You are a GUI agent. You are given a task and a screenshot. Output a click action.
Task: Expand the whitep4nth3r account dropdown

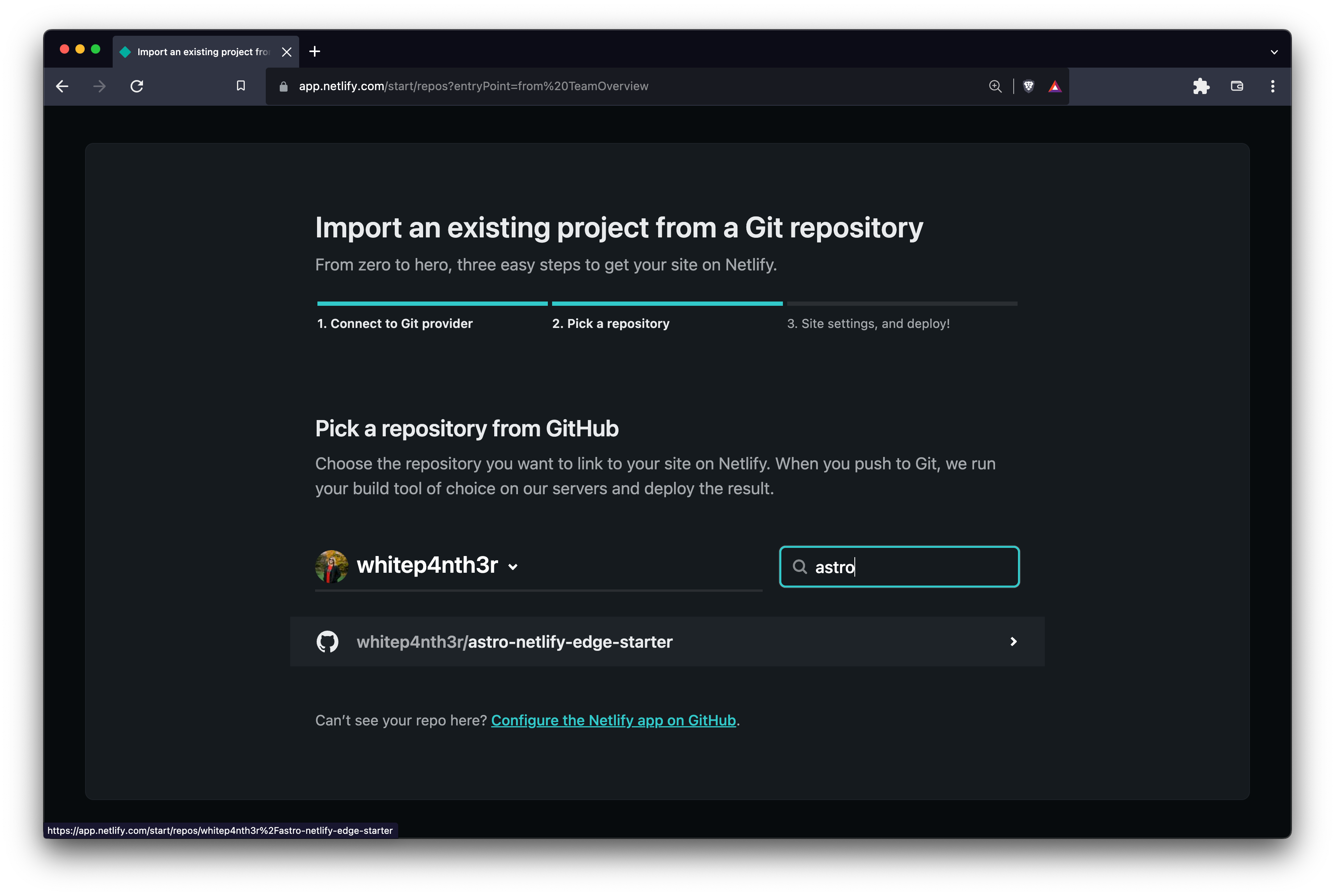512,567
